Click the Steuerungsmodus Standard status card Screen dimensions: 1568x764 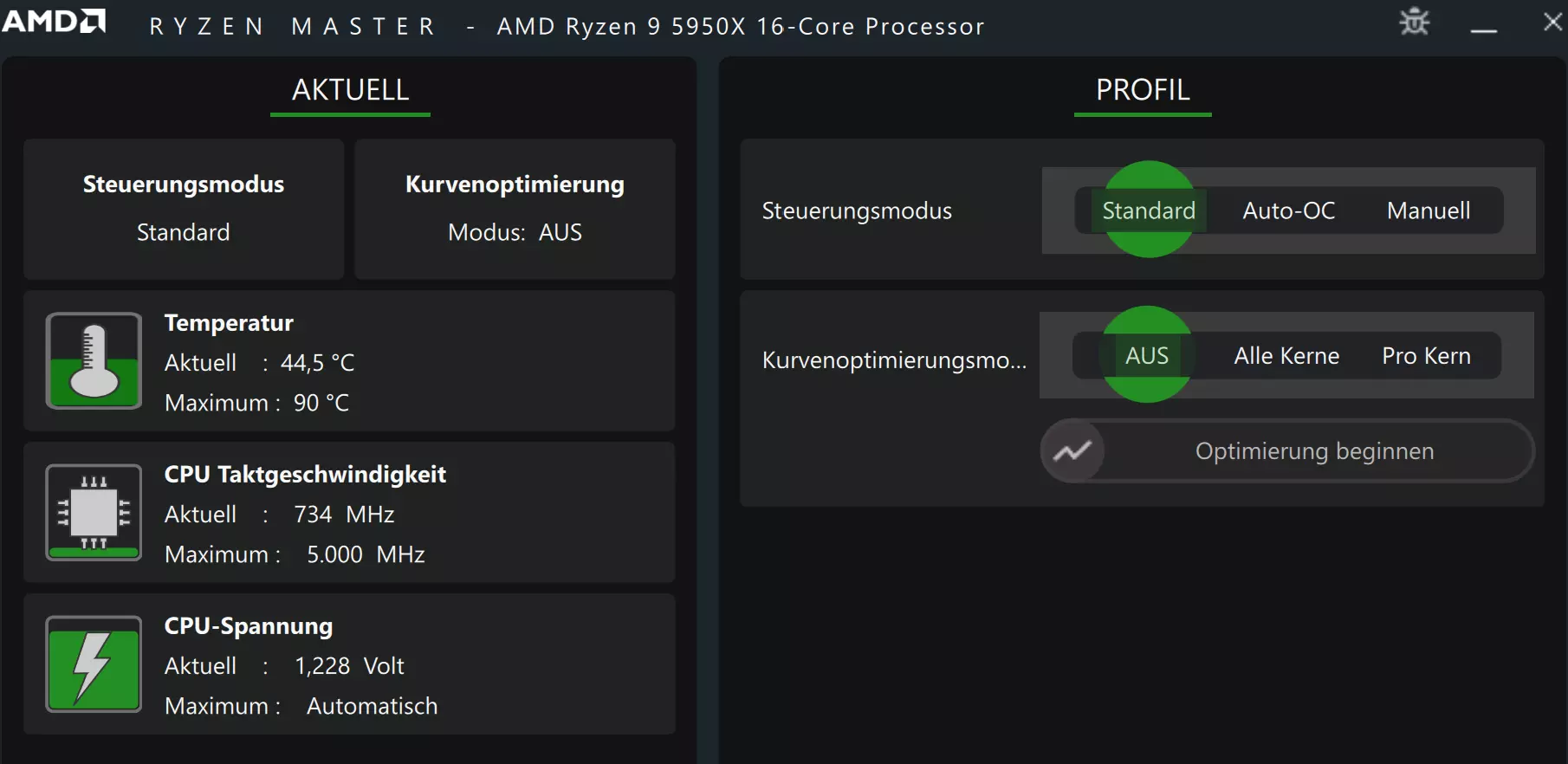[x=184, y=209]
